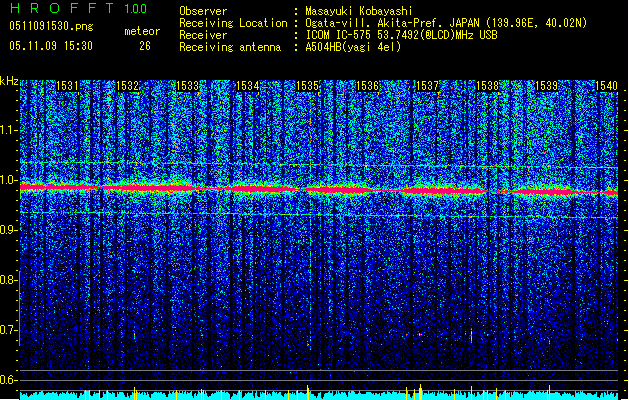Screen dimensions: 629x400
Task: Click the red carrier signal band near 1.0 kHz
Action: 319,189
